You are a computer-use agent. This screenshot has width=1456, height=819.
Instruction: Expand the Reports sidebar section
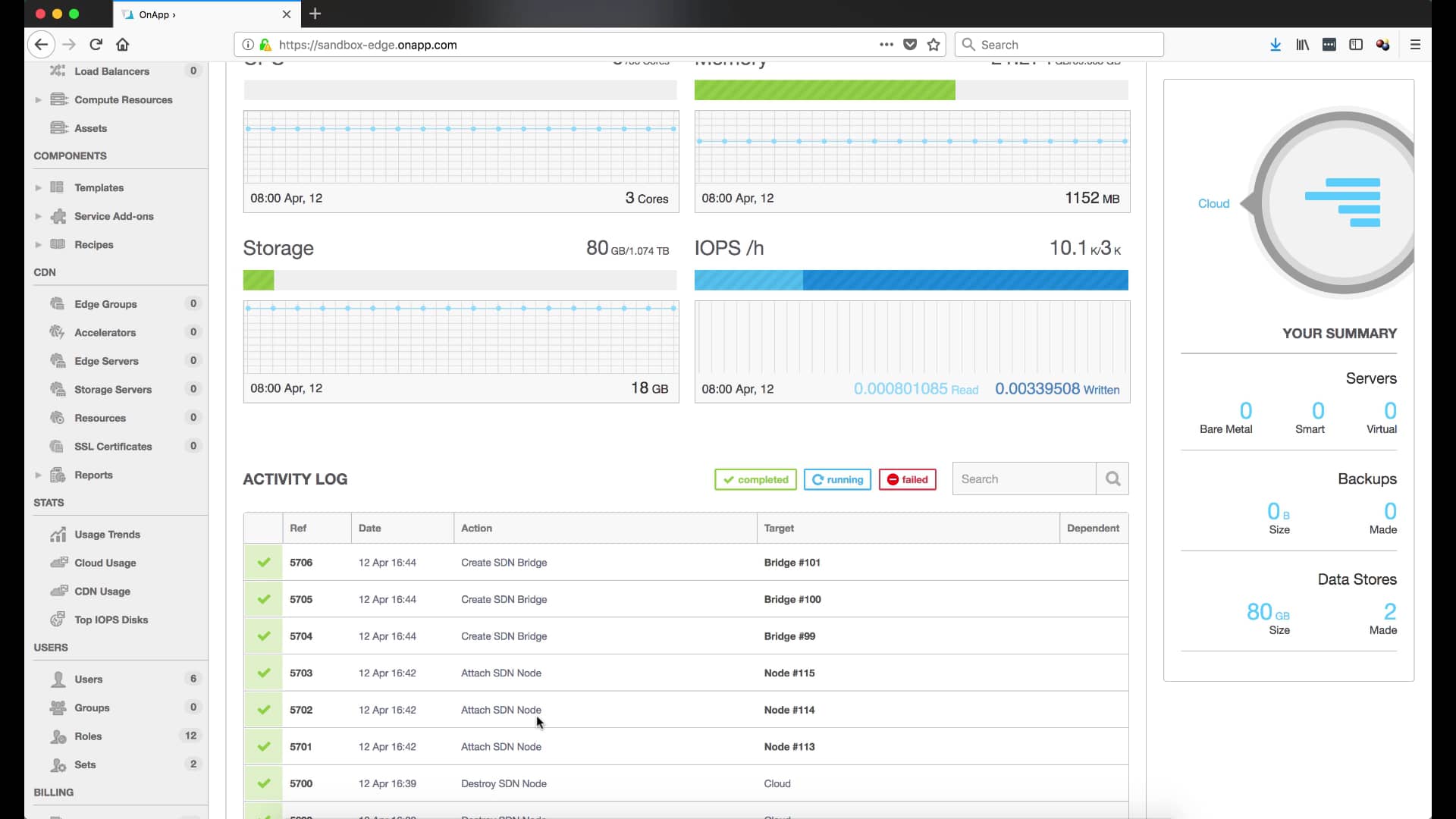coord(38,475)
